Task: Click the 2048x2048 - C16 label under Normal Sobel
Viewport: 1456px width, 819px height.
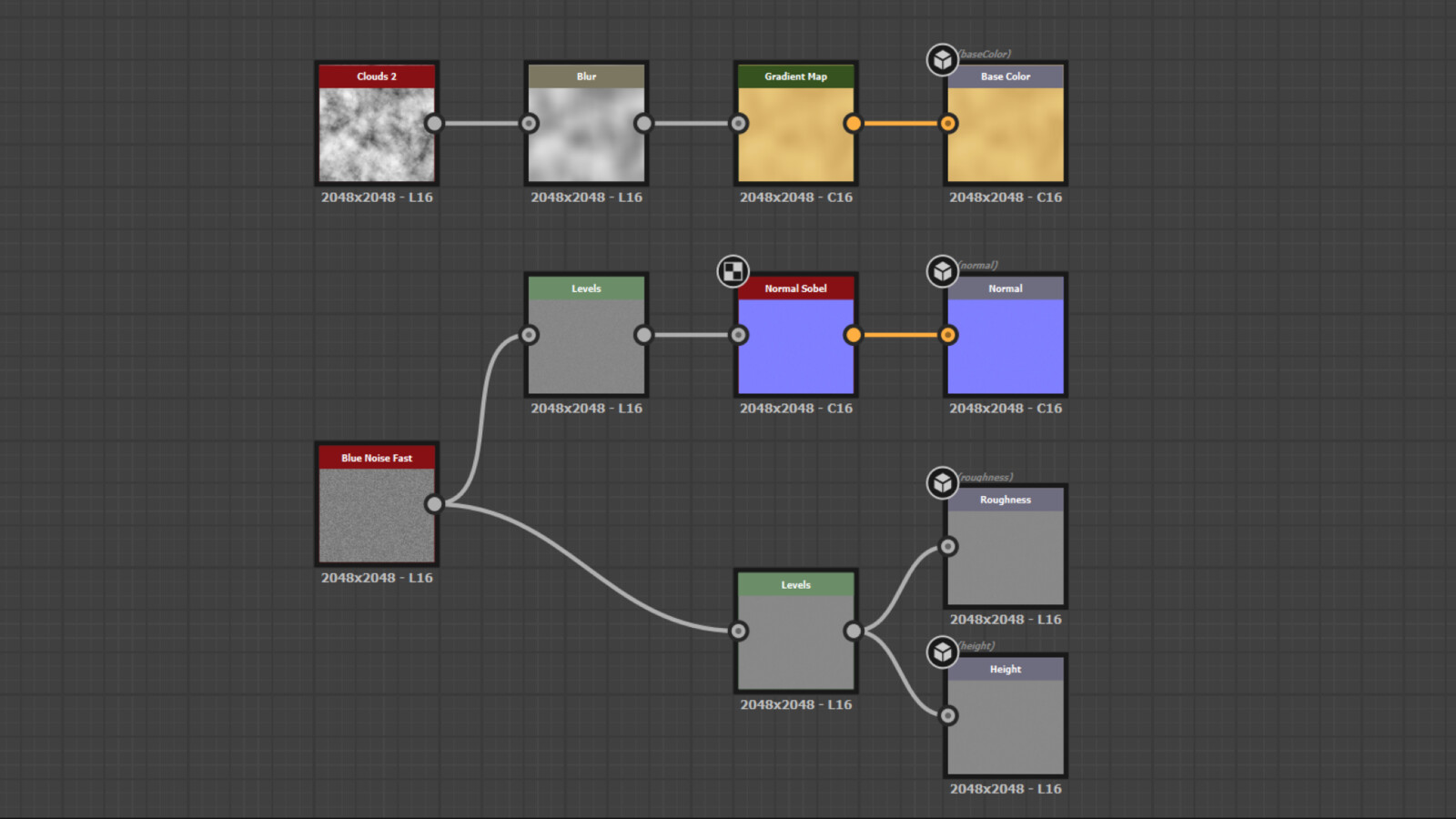Action: coord(796,408)
